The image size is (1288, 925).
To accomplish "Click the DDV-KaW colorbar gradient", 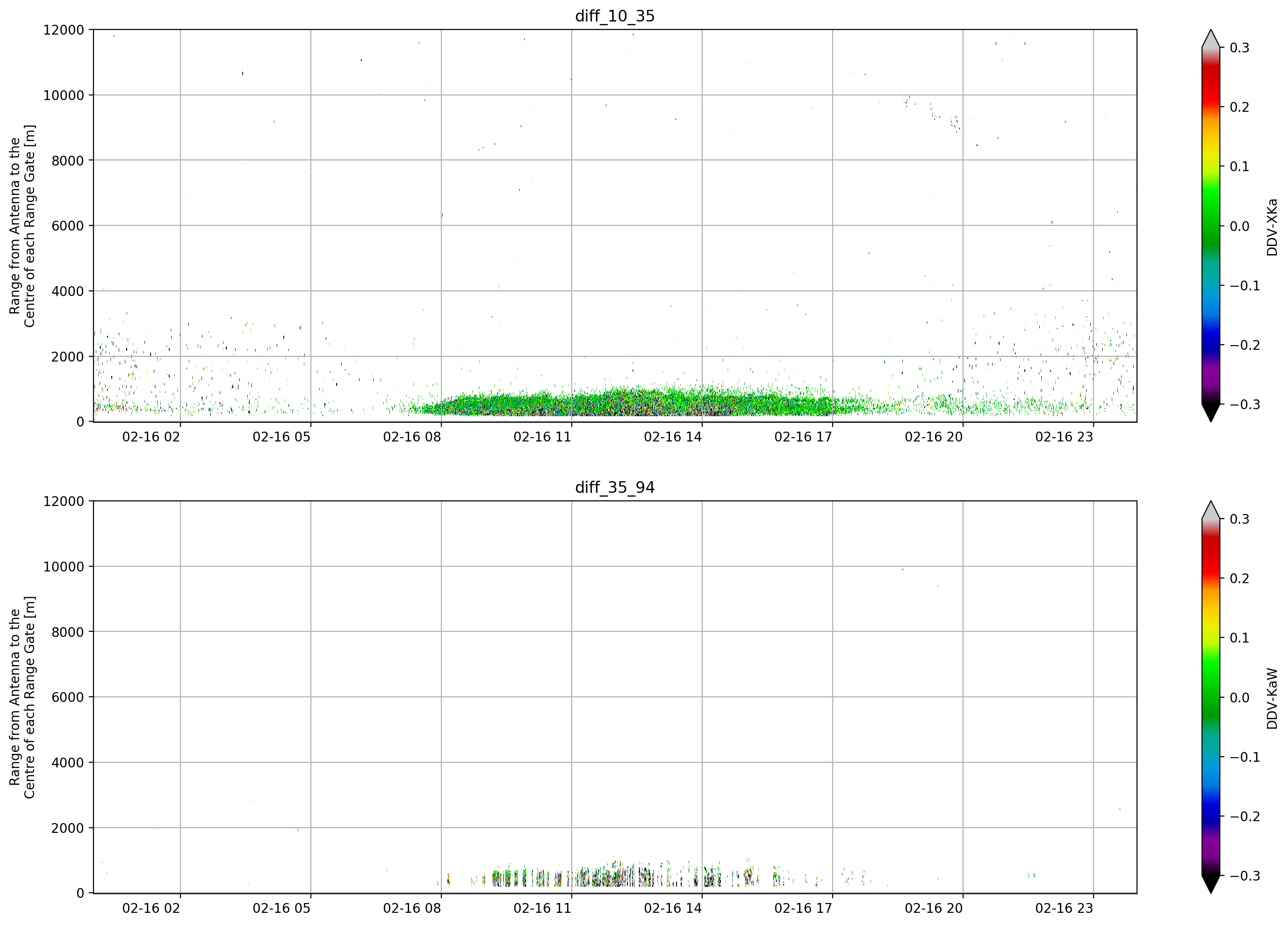I will pyautogui.click(x=1210, y=697).
